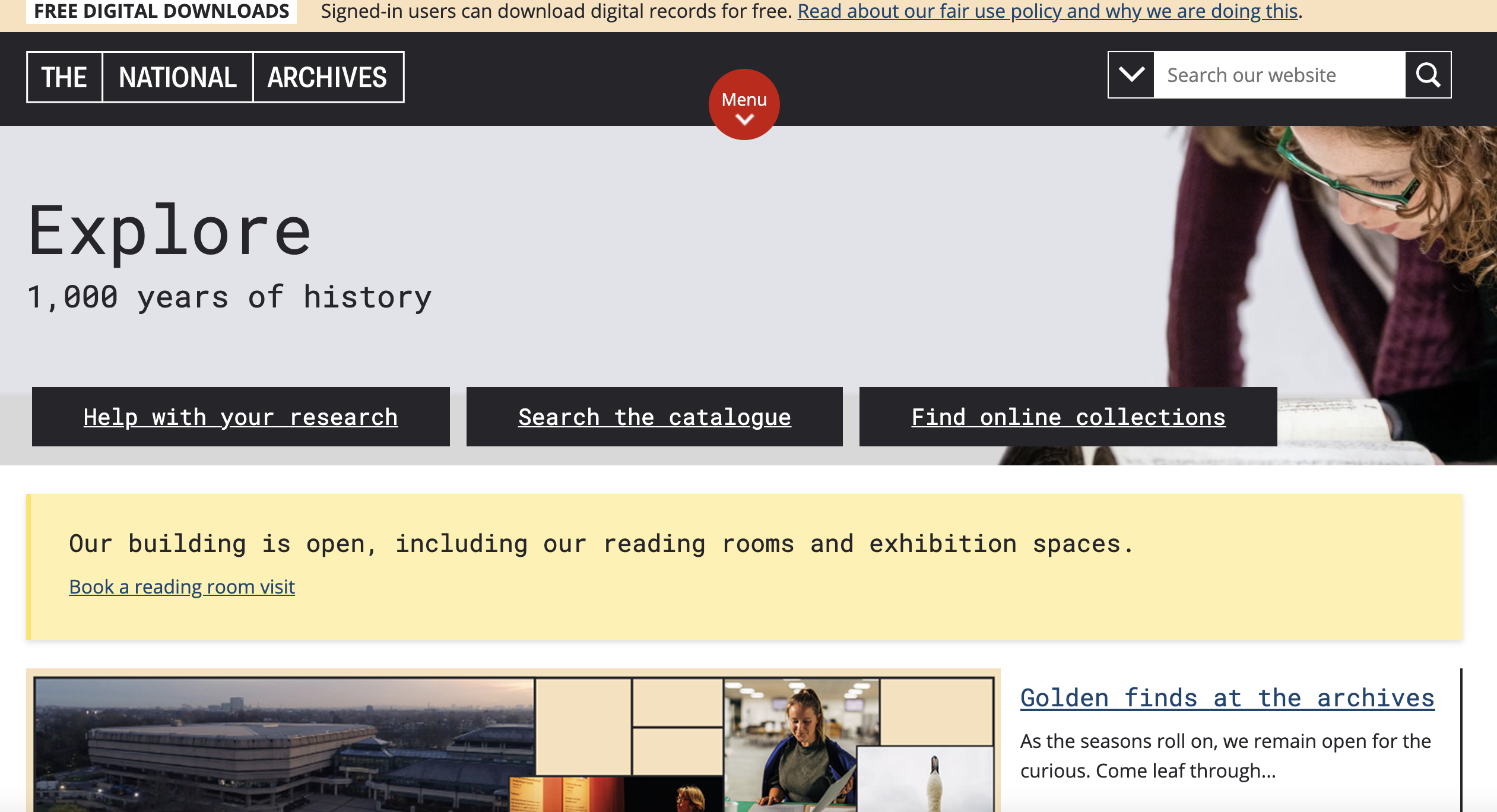The image size is (1497, 812).
Task: Read the fair use policy link
Action: point(1047,11)
